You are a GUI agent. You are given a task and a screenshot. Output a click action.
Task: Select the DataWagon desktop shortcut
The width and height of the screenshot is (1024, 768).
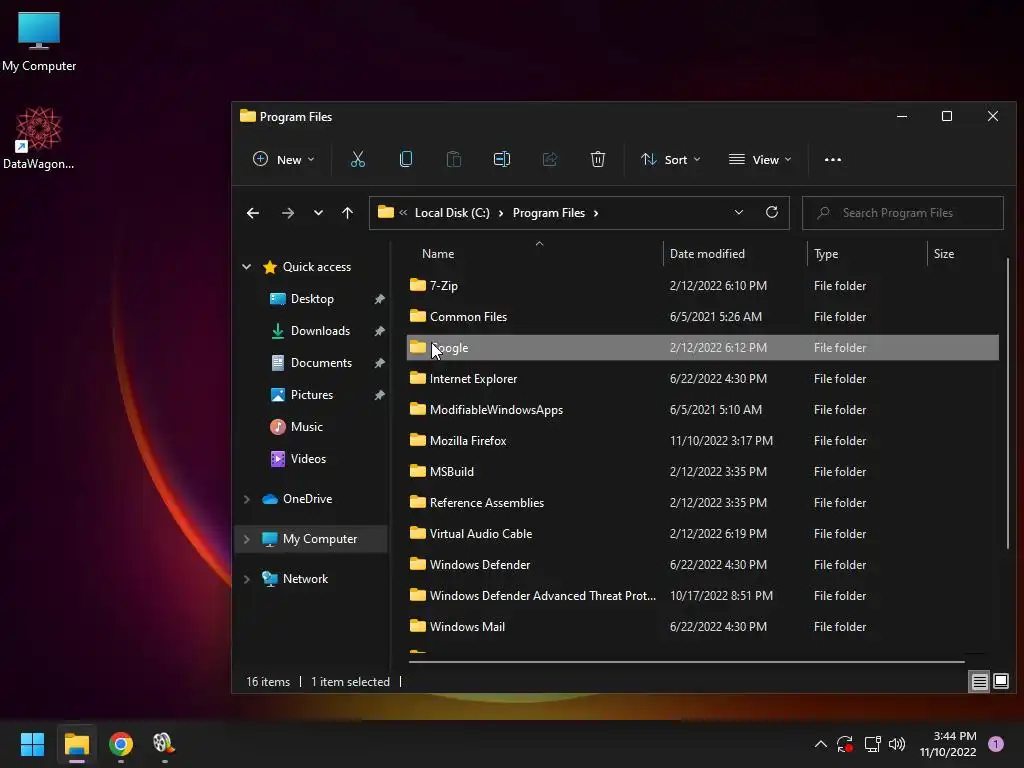click(x=39, y=138)
